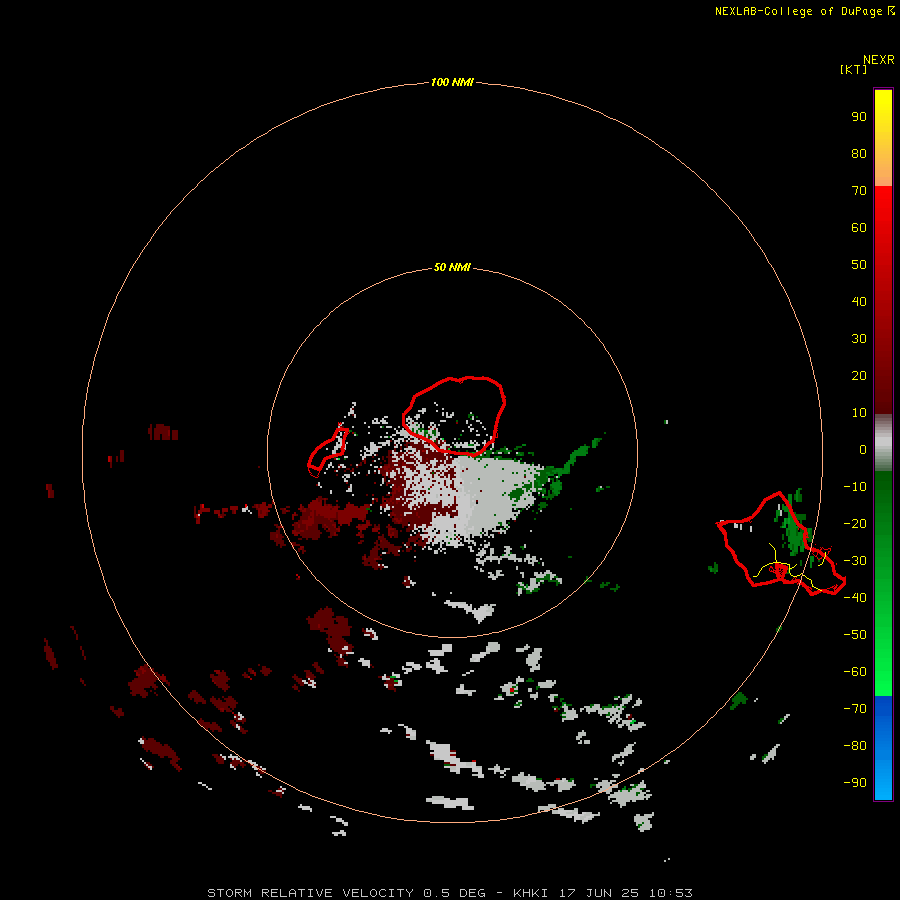Click the [KT] units label

853,69
